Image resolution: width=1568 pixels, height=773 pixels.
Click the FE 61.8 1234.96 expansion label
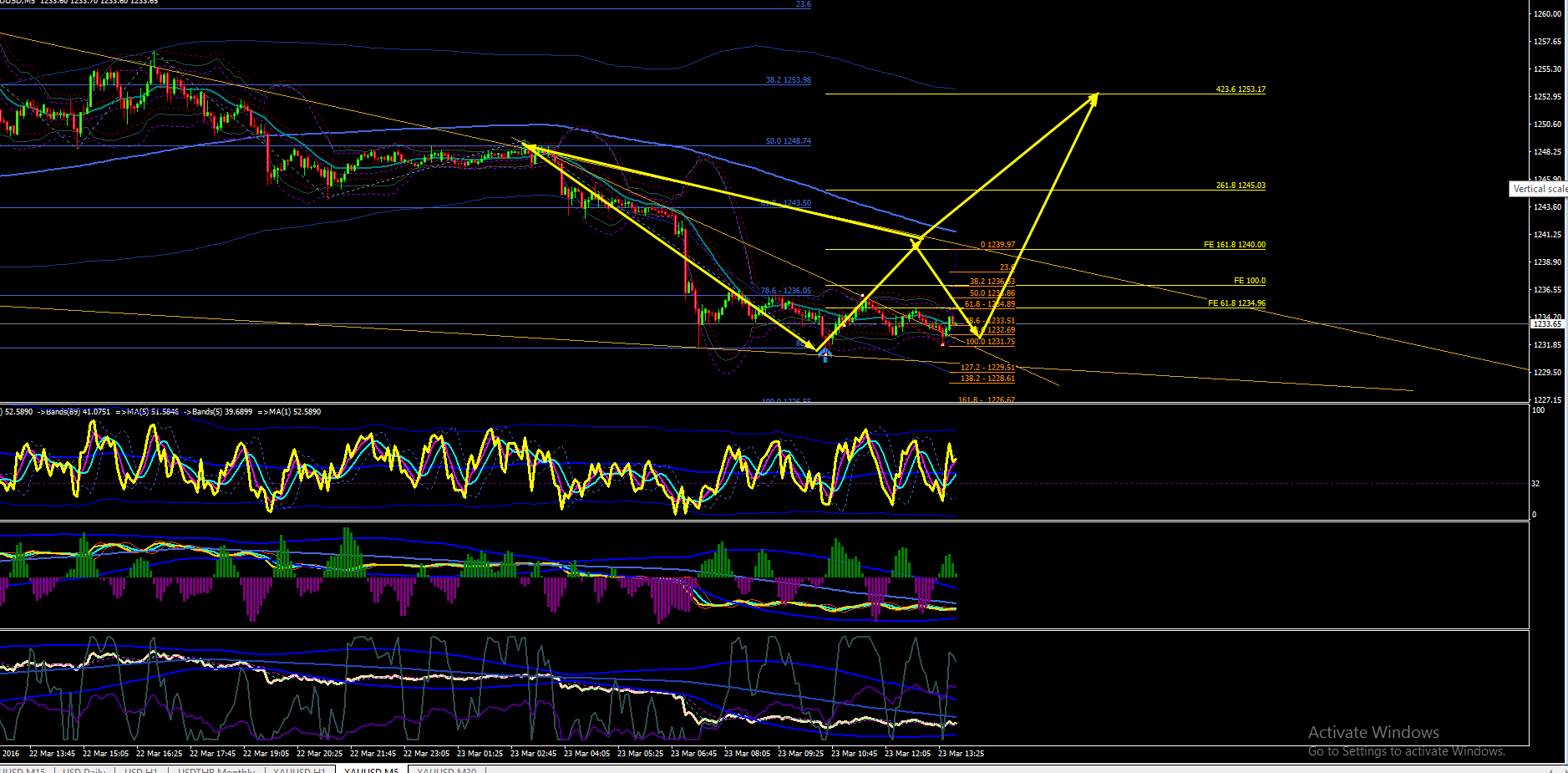tap(1236, 303)
